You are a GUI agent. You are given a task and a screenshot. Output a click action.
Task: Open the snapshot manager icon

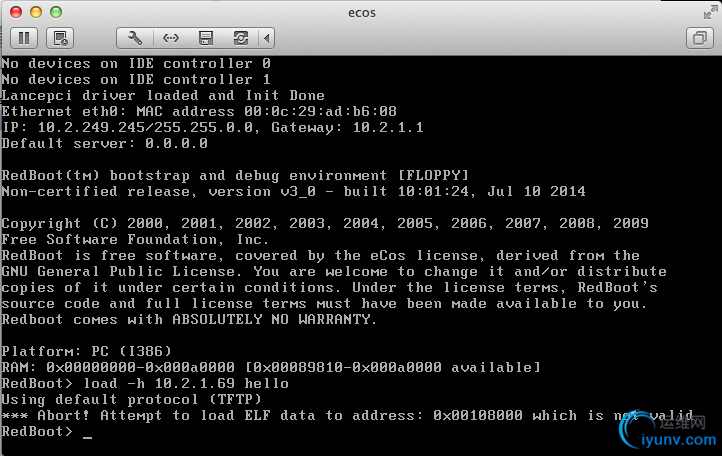point(60,38)
